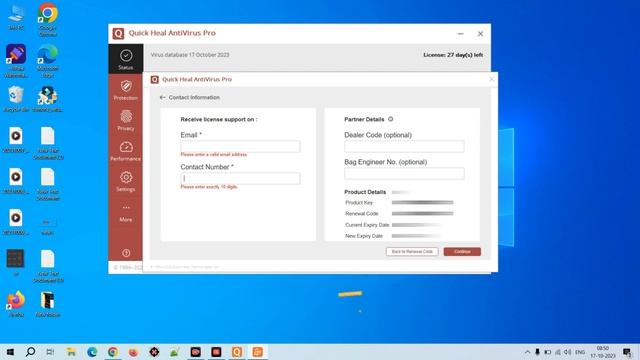Click the "Product Key" label
This screenshot has height=360, width=640.
pos(359,202)
